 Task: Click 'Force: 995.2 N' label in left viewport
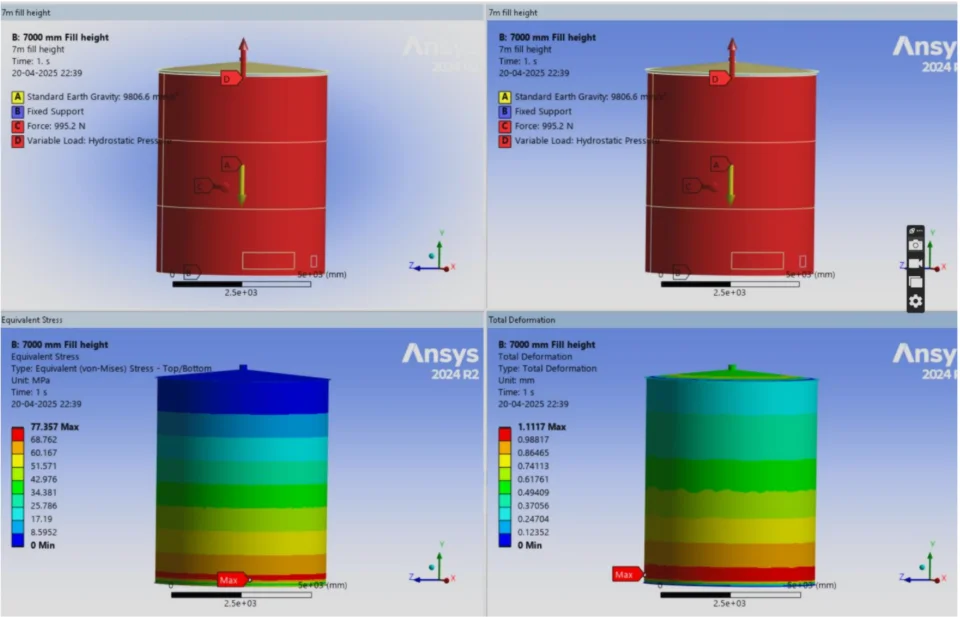[56, 126]
